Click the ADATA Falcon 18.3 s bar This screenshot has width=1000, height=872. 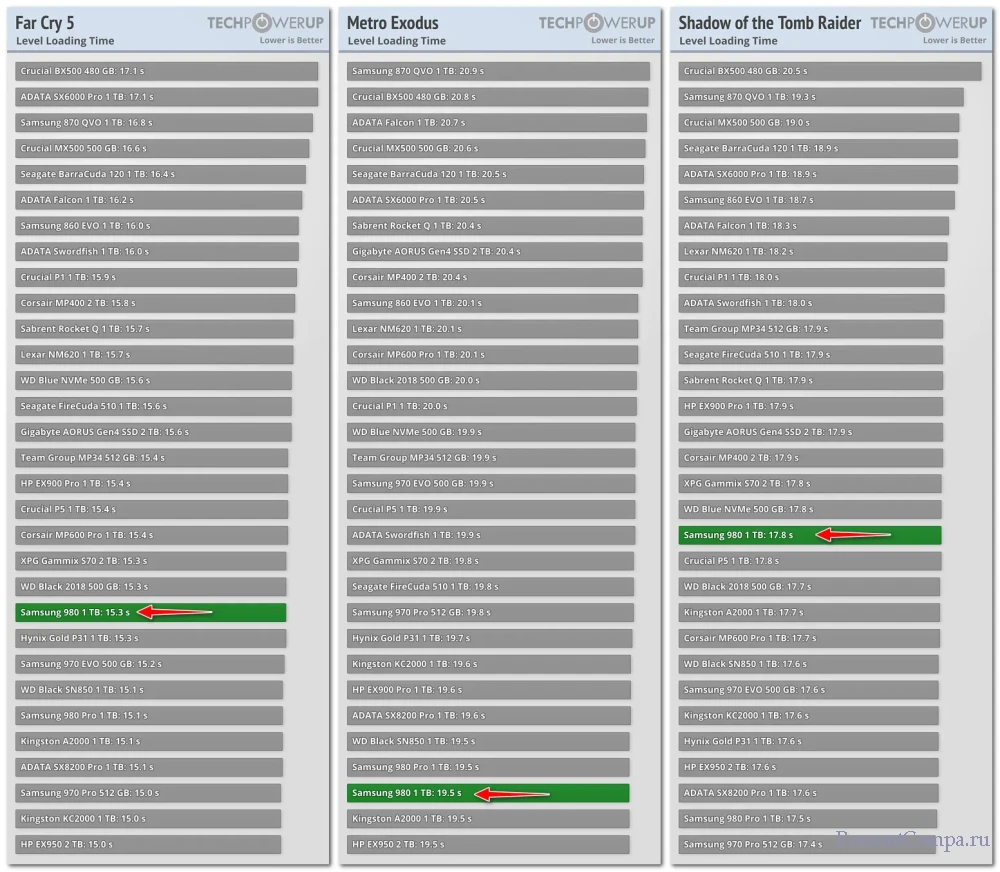(814, 226)
